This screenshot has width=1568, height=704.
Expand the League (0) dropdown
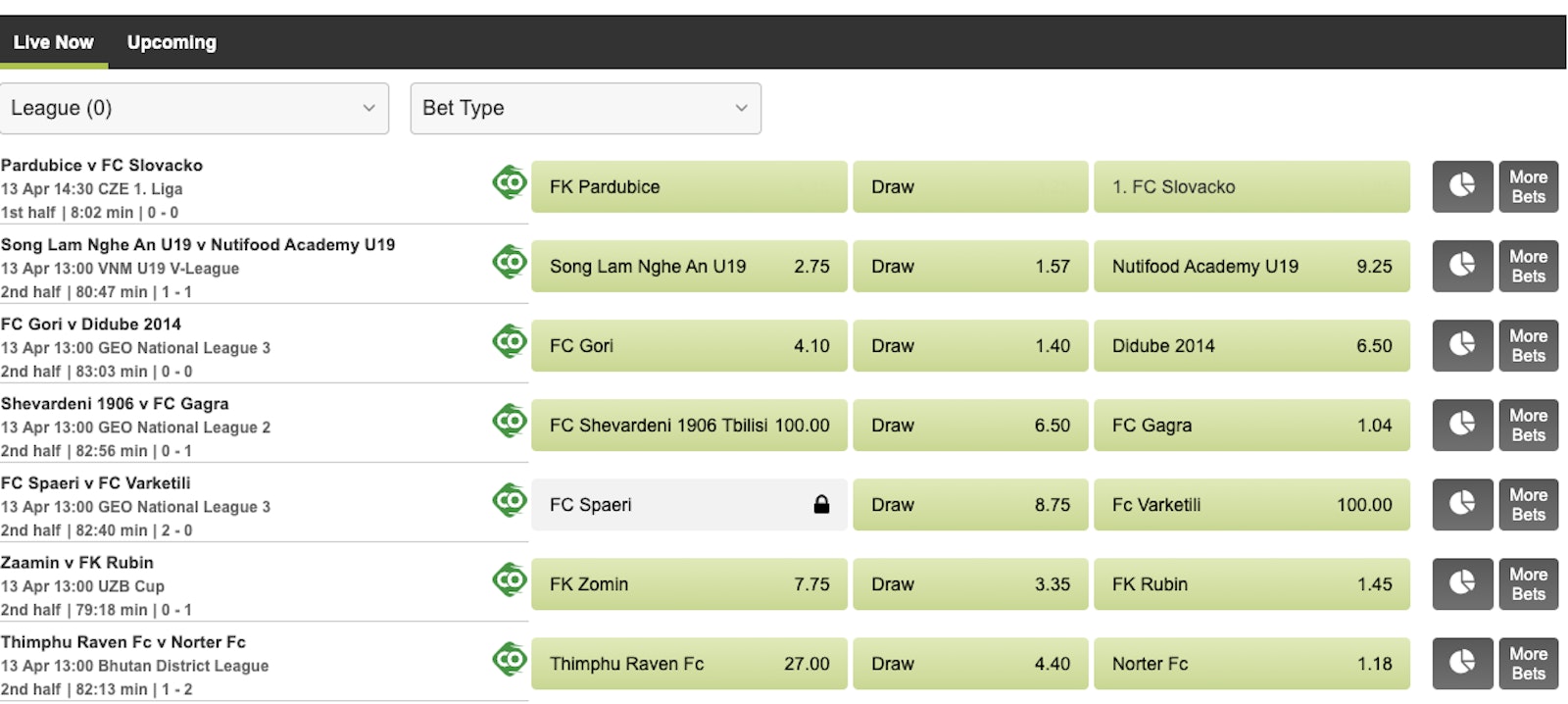coord(194,108)
